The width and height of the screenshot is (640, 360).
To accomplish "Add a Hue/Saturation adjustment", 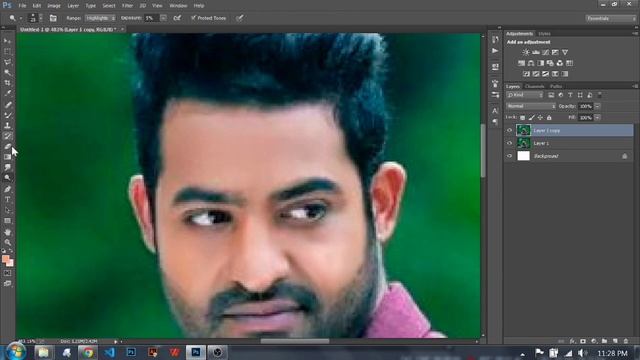I will click(521, 63).
